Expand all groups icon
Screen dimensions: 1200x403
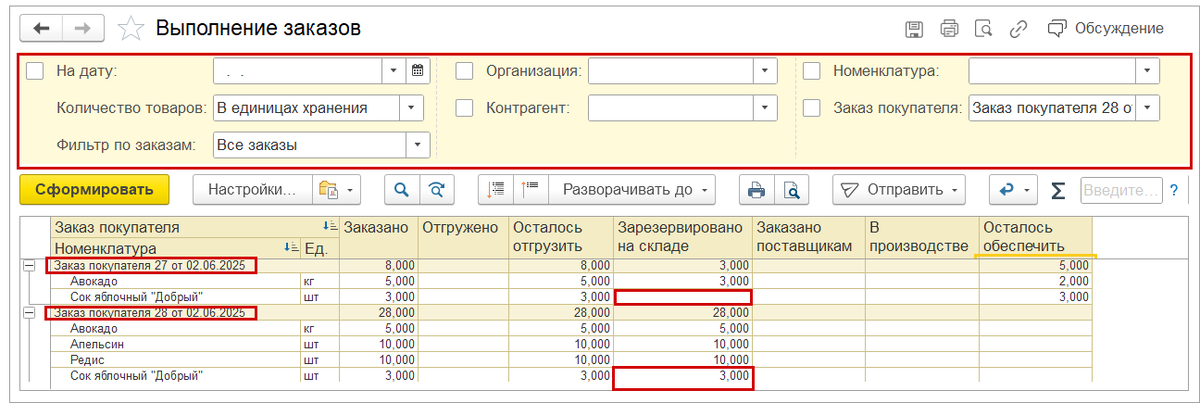(x=530, y=189)
